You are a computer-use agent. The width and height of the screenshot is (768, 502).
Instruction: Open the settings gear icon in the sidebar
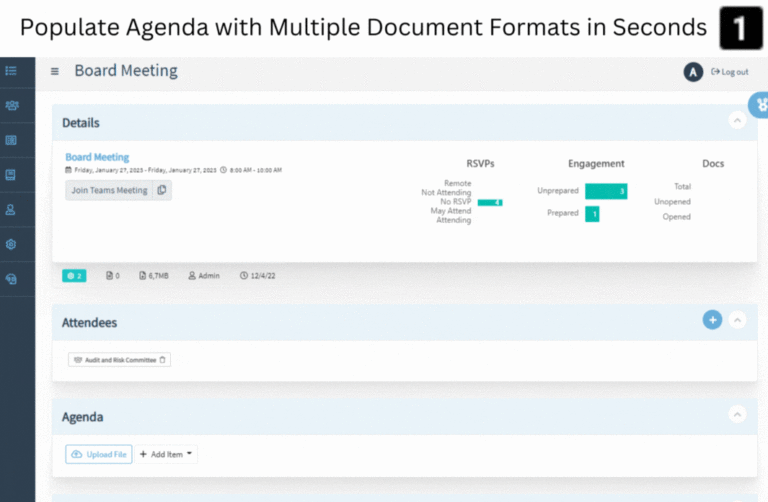point(11,244)
